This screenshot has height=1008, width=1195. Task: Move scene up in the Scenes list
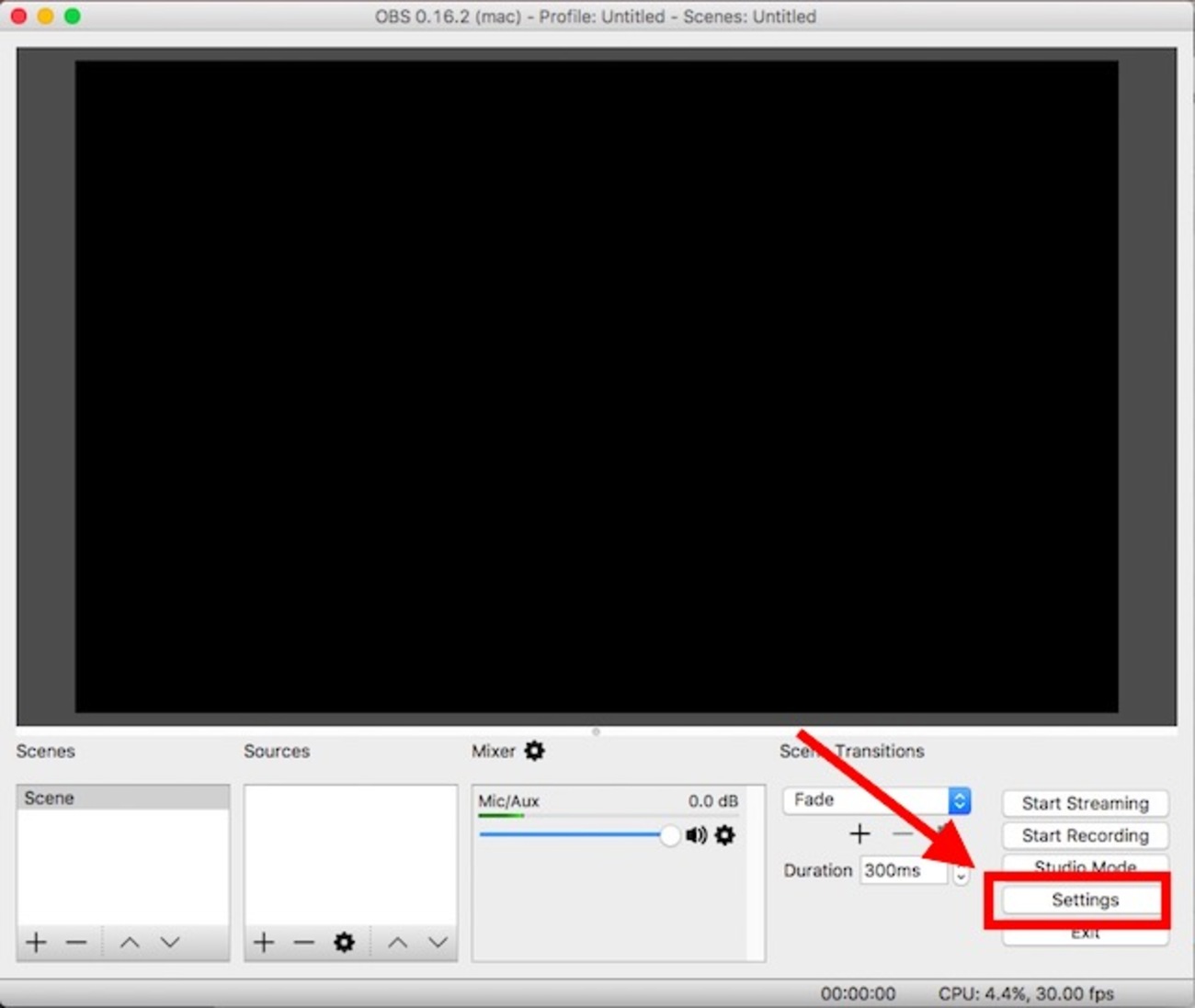coord(130,942)
